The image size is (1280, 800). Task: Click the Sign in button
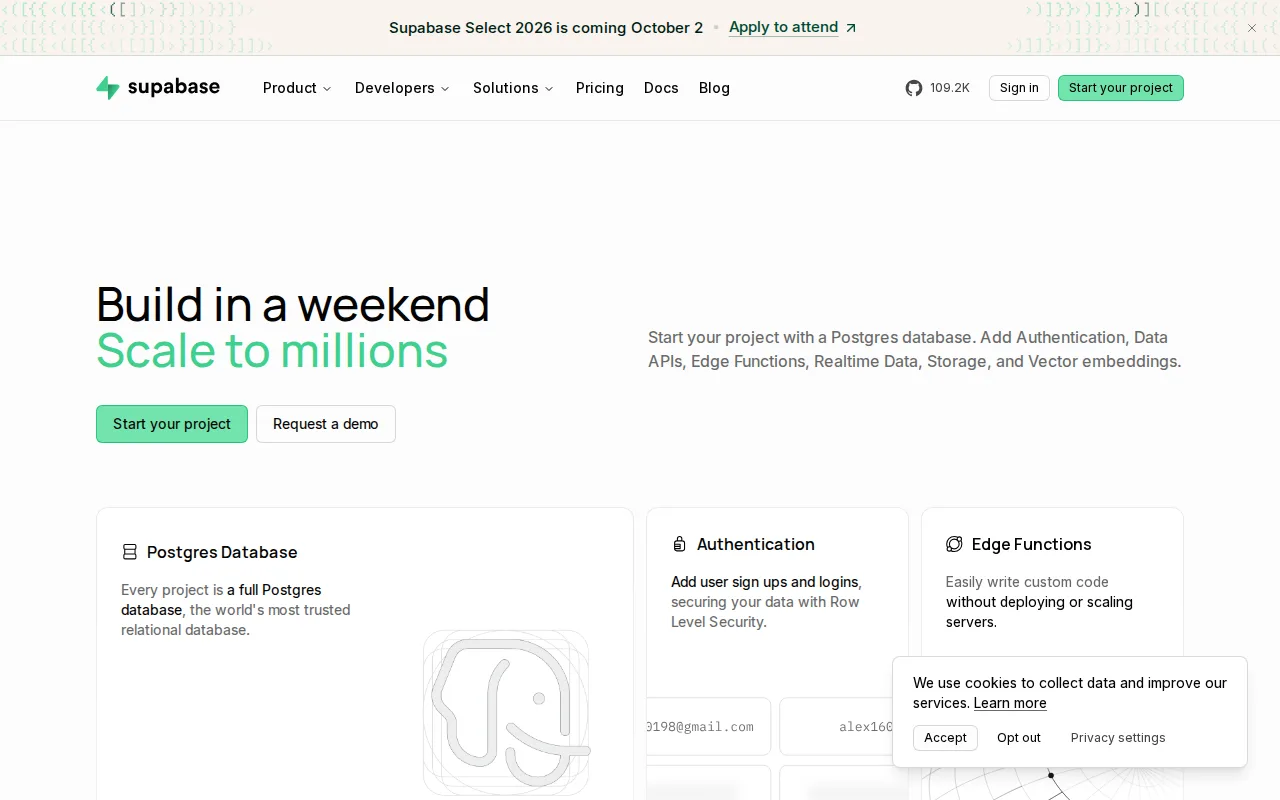[x=1019, y=88]
